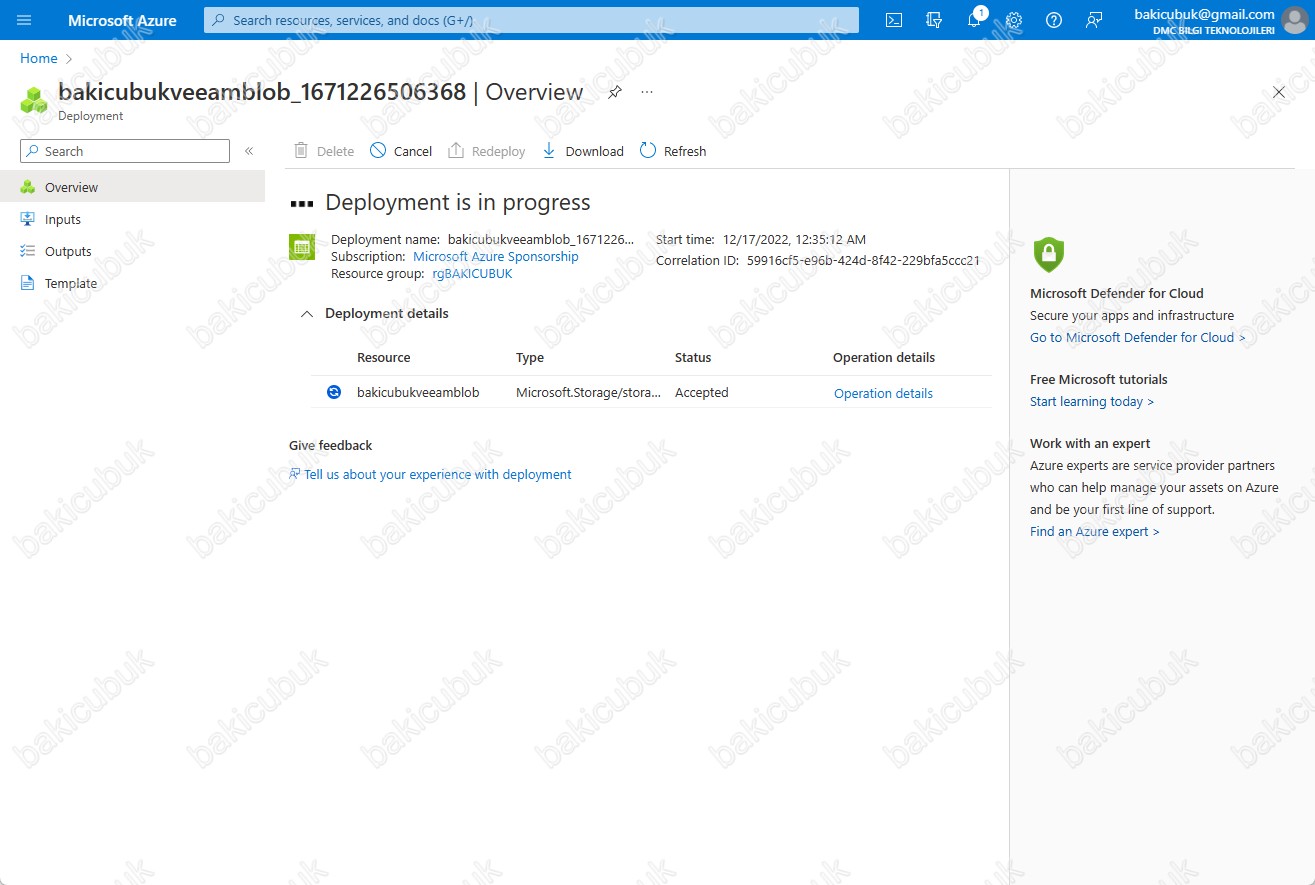
Task: Open Start learning today link
Action: [1092, 401]
